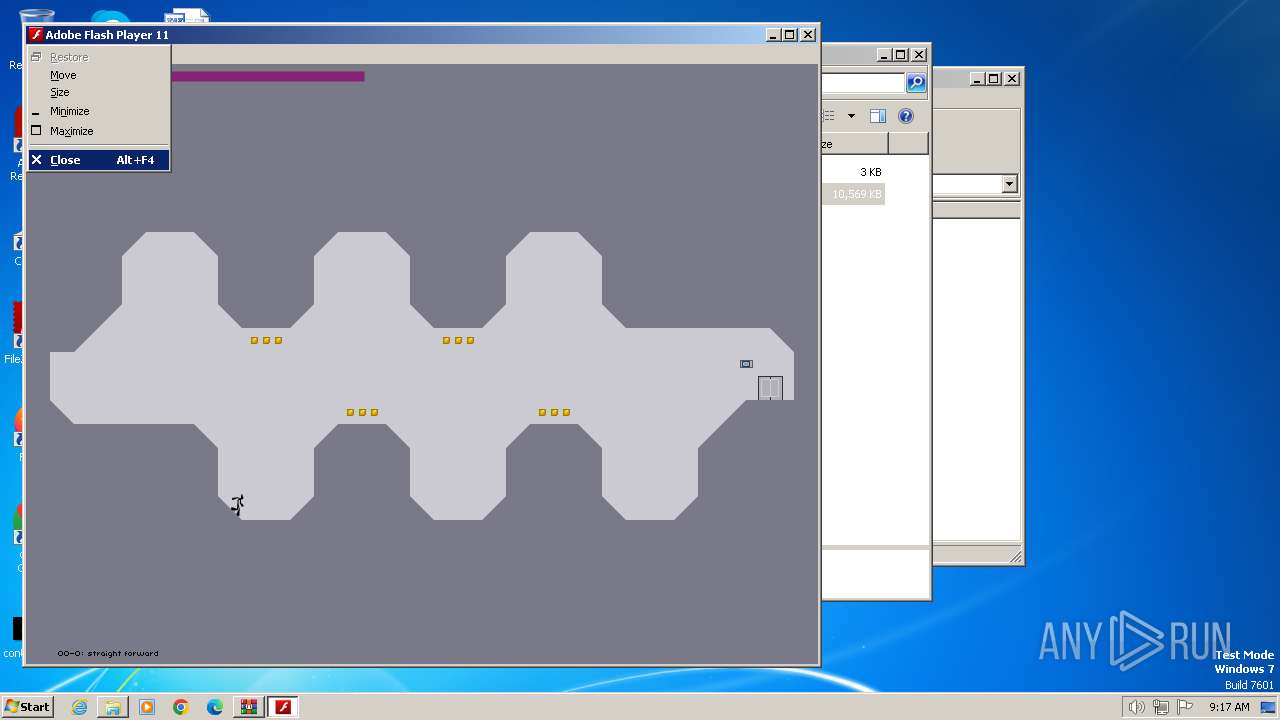This screenshot has width=1280, height=720.
Task: Open Windows Explorer from taskbar
Action: click(x=113, y=707)
